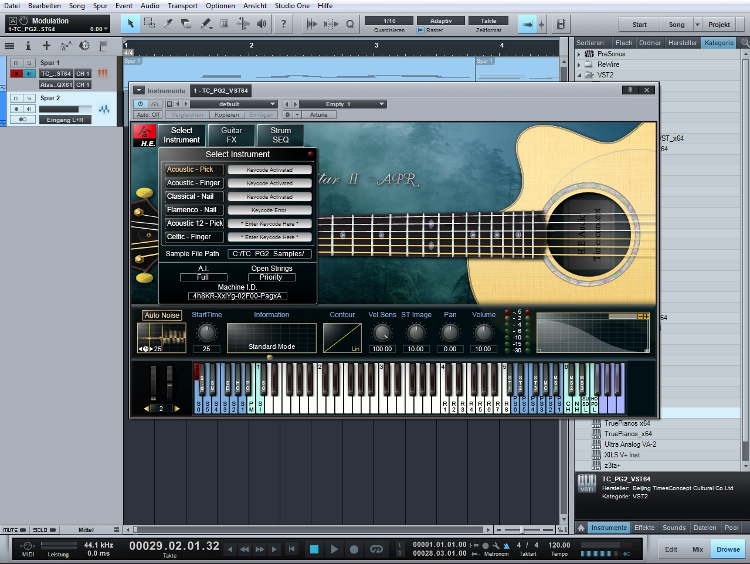This screenshot has width=750, height=564.
Task: Switch to Guitar FX tab
Action: pos(232,135)
